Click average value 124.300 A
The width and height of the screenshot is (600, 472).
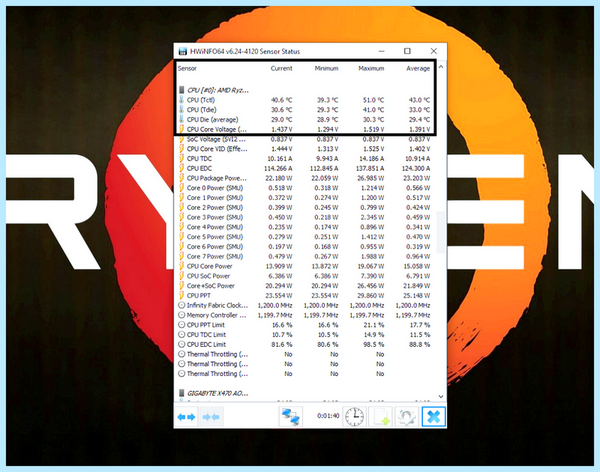pyautogui.click(x=416, y=168)
